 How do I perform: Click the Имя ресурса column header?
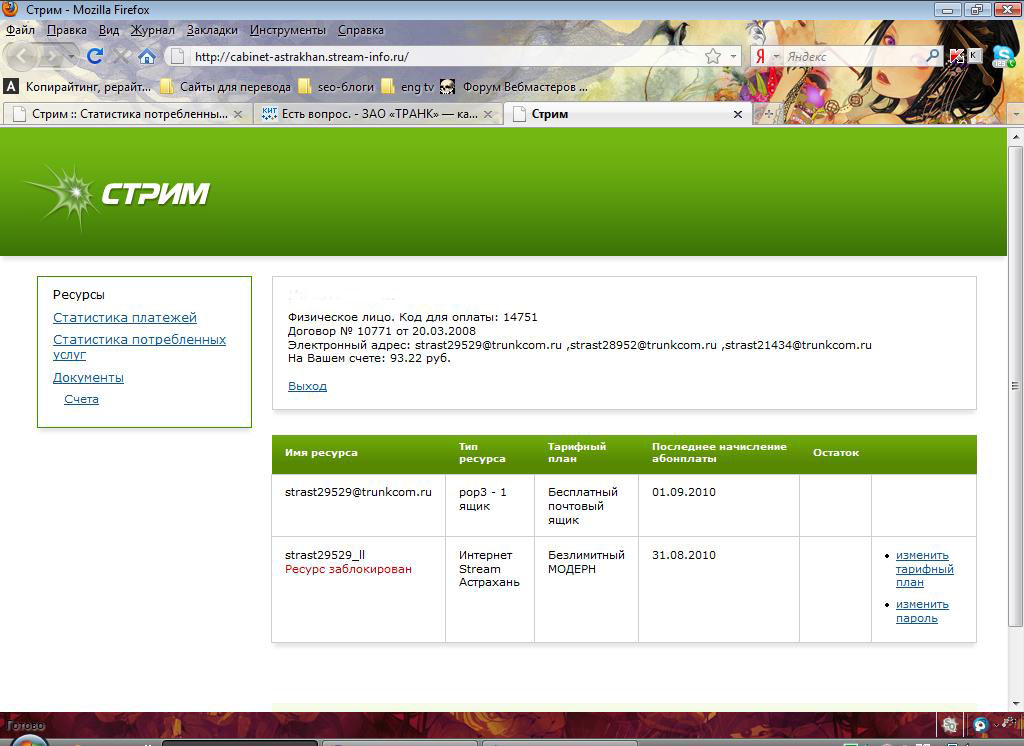(321, 453)
